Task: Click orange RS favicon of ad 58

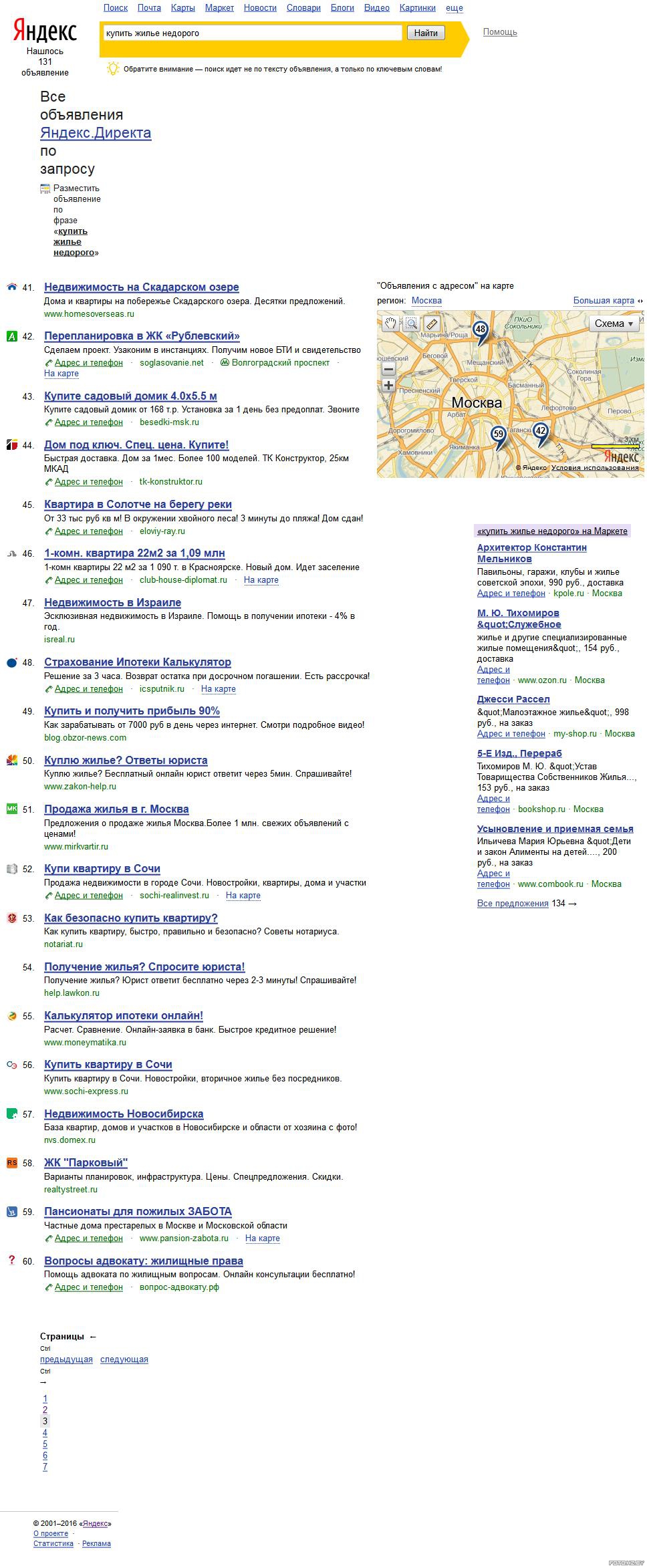Action: coord(11,1163)
